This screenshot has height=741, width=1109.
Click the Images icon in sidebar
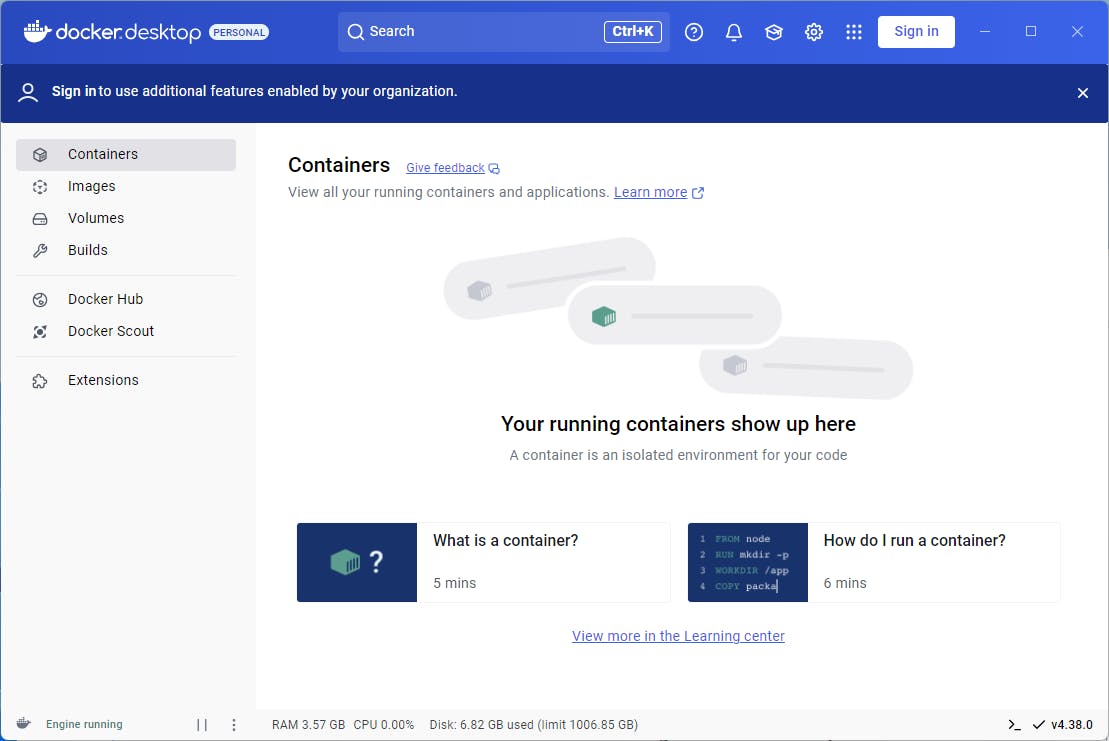40,187
